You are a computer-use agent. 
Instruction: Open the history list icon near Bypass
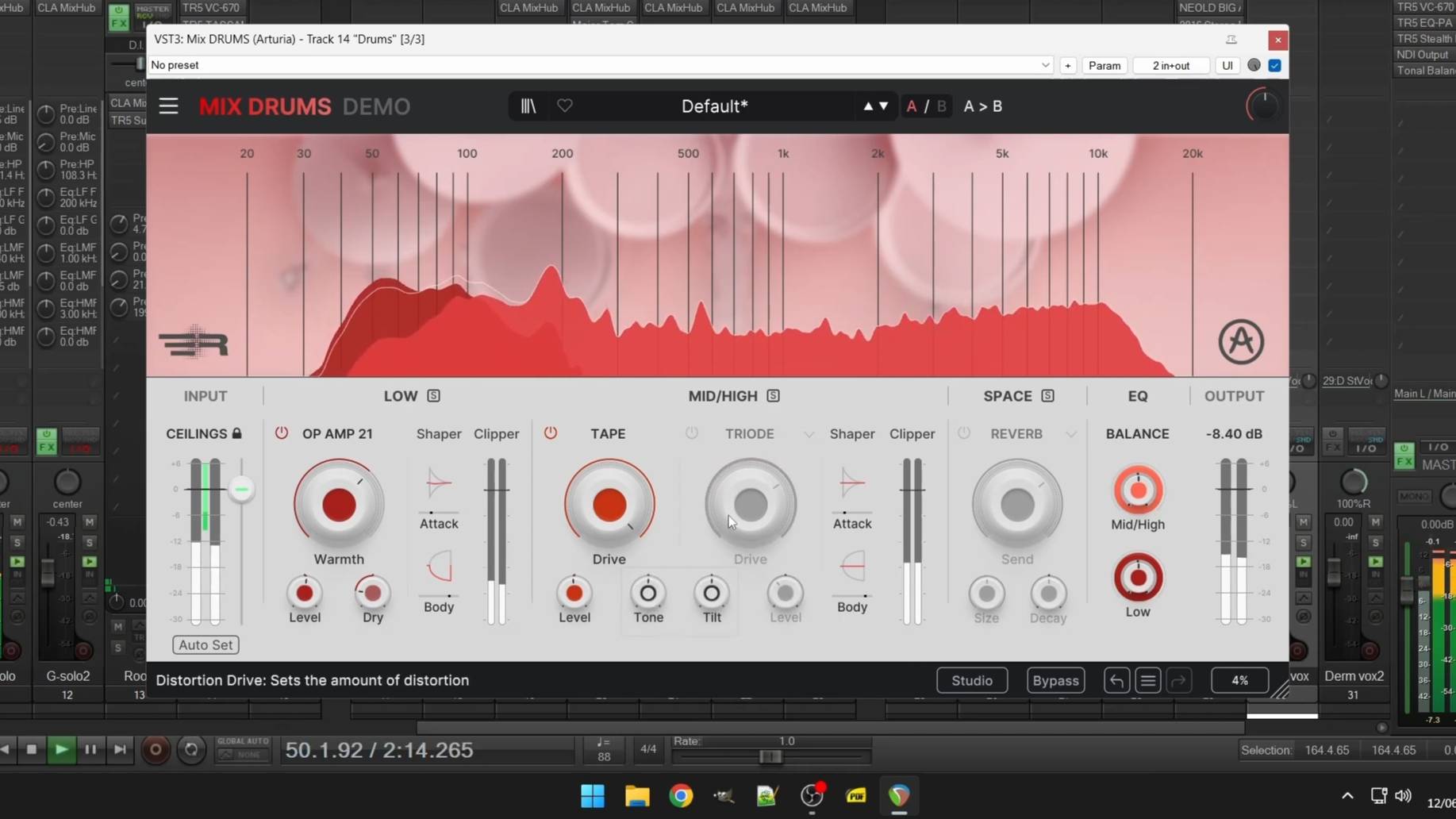point(1147,680)
